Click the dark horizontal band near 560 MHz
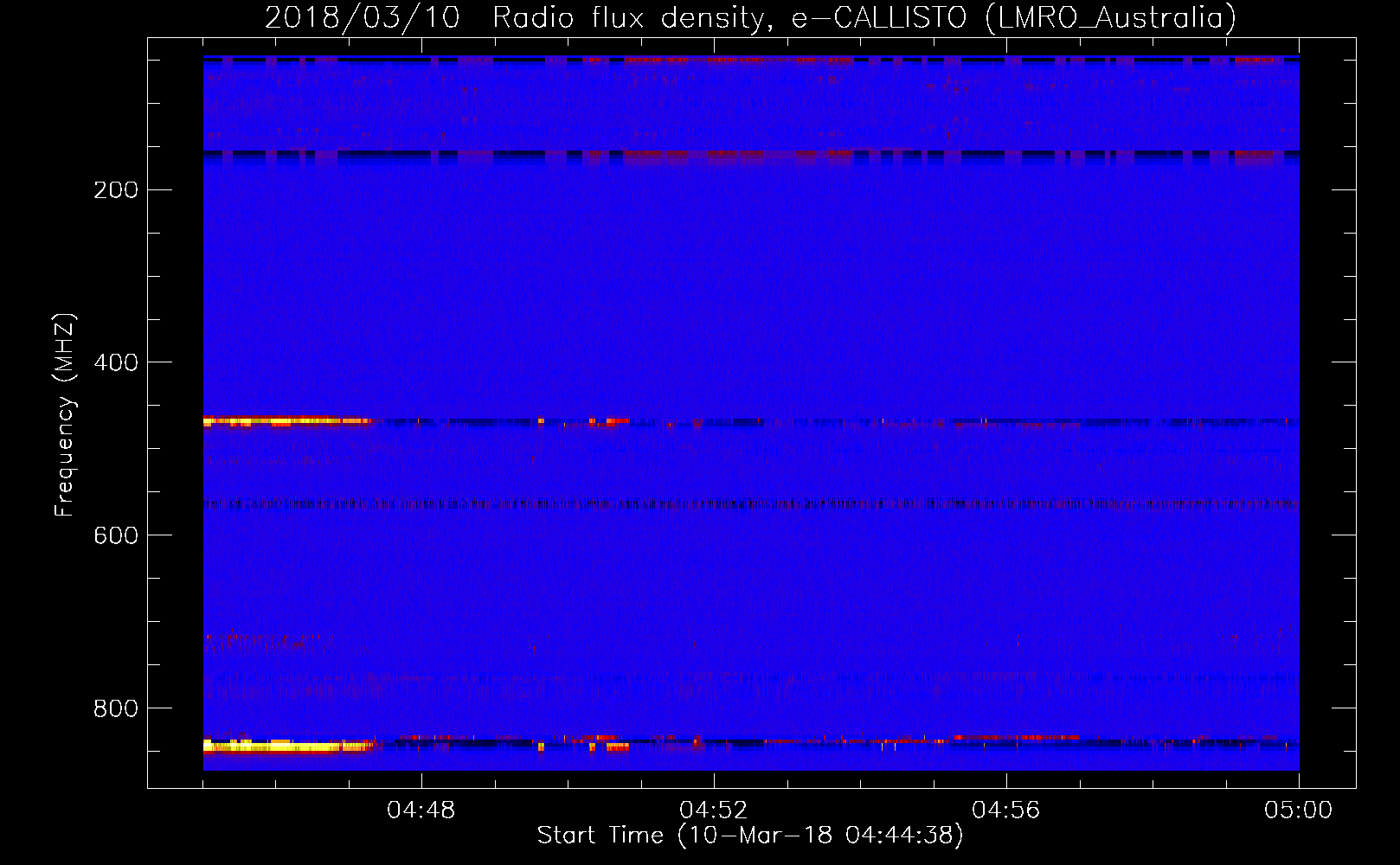Screen dimensions: 1400x865 [x=751, y=503]
